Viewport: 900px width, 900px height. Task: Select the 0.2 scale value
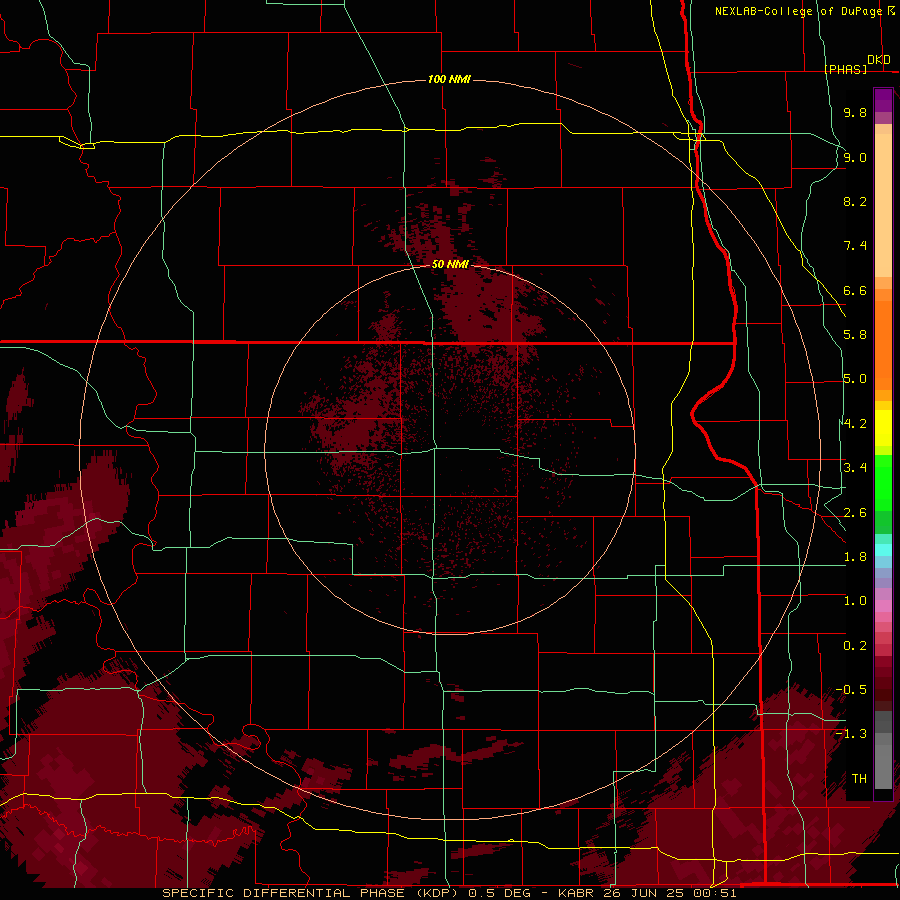click(x=855, y=646)
